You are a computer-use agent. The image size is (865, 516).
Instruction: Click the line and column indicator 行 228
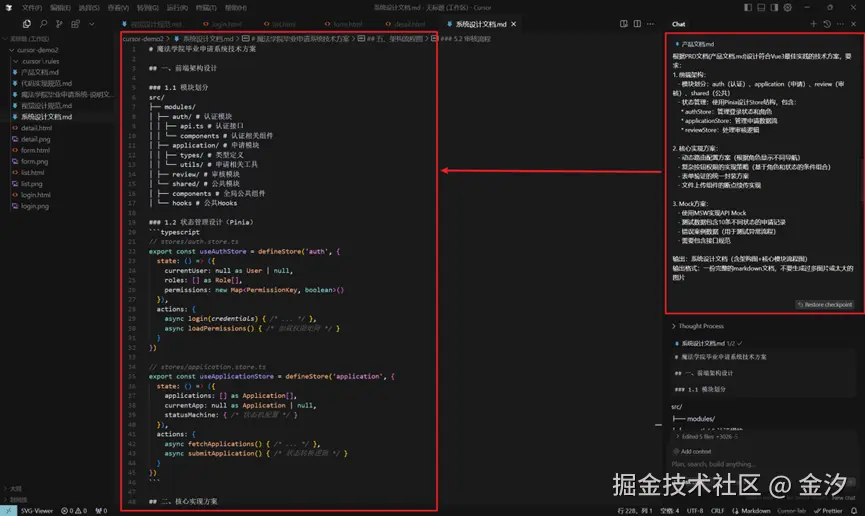635,511
